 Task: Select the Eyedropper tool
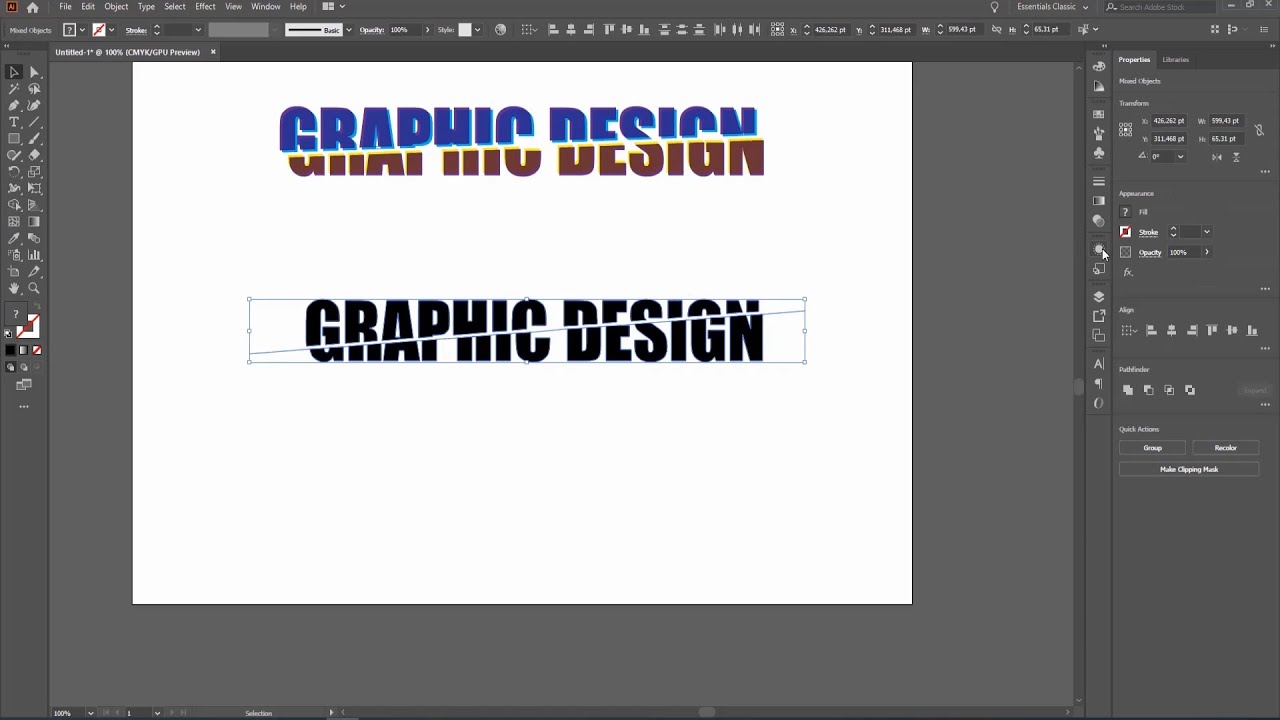[x=14, y=238]
